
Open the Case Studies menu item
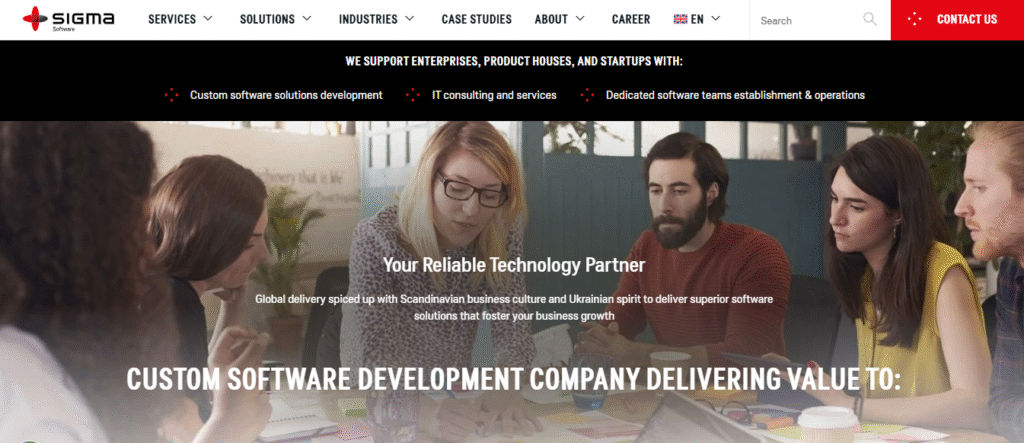(477, 20)
